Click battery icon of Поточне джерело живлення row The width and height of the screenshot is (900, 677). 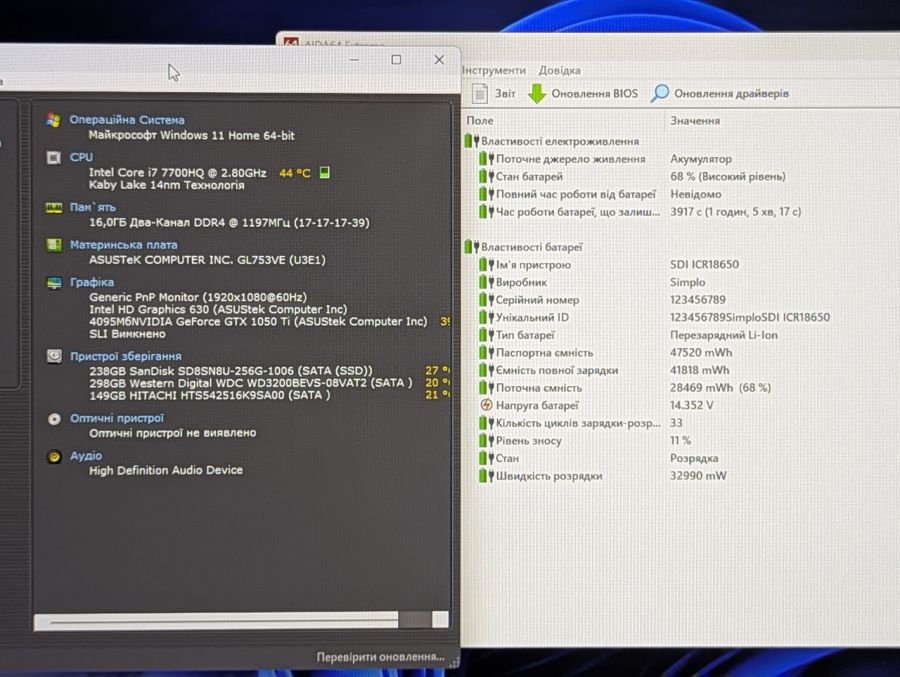[486, 158]
